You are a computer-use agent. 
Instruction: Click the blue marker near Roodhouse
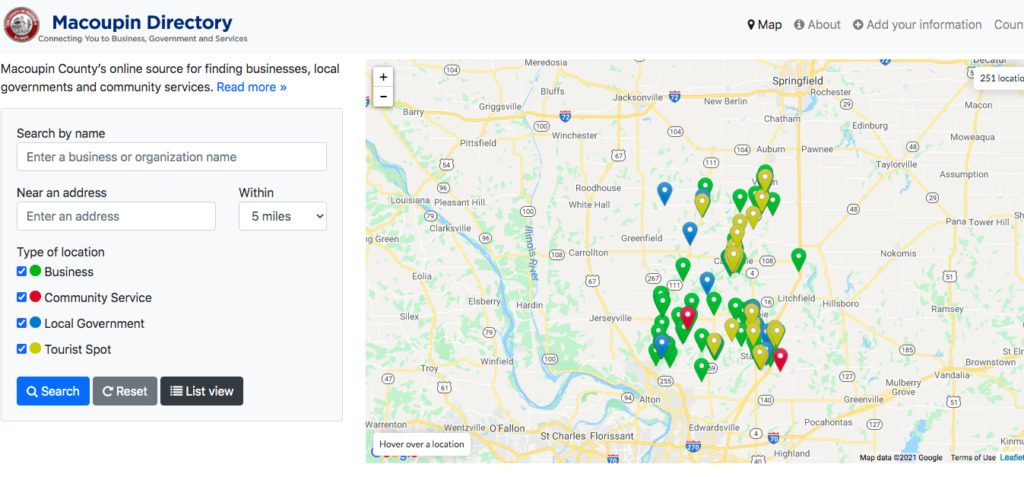[664, 192]
